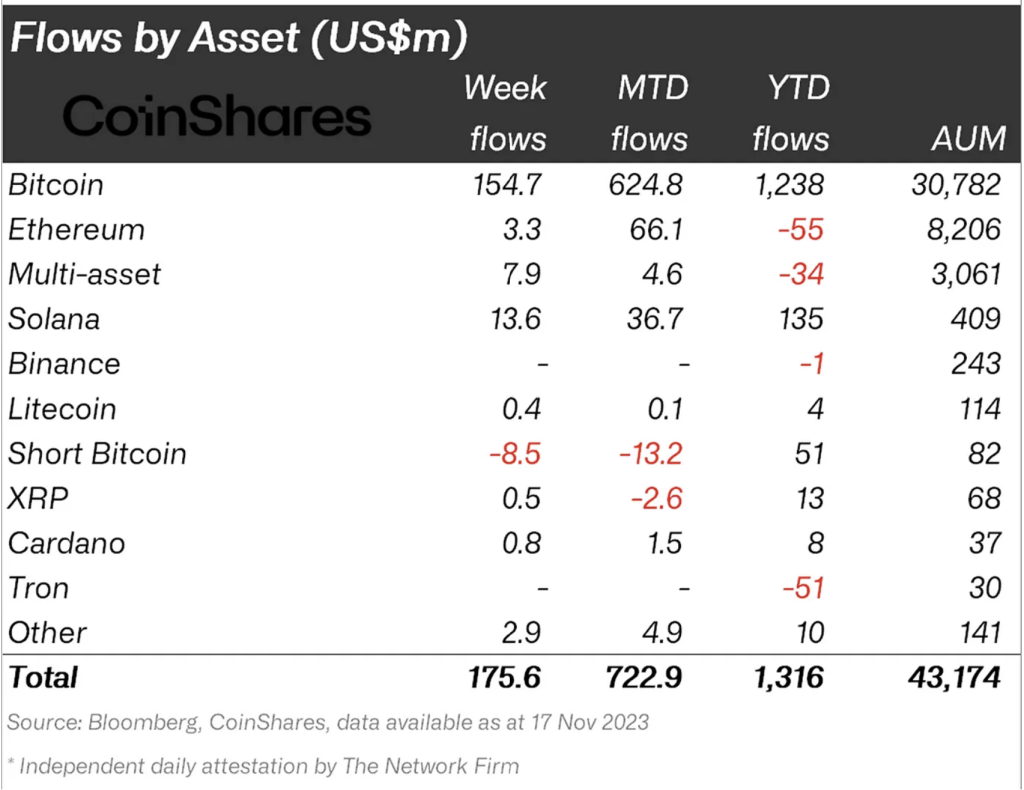Click the YTD flows column header
The image size is (1024, 790).
[791, 112]
